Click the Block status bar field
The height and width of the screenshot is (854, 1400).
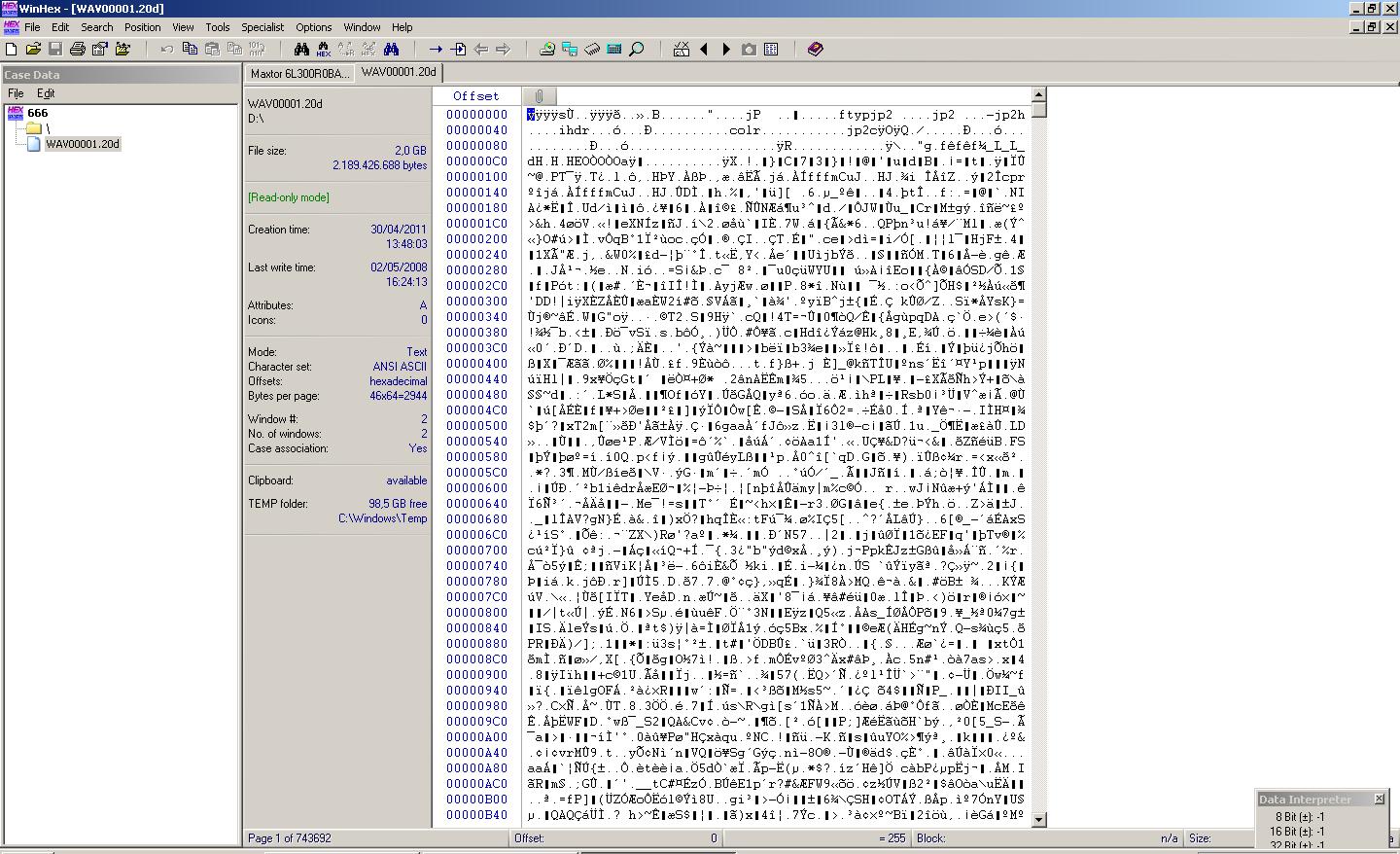point(1049,838)
